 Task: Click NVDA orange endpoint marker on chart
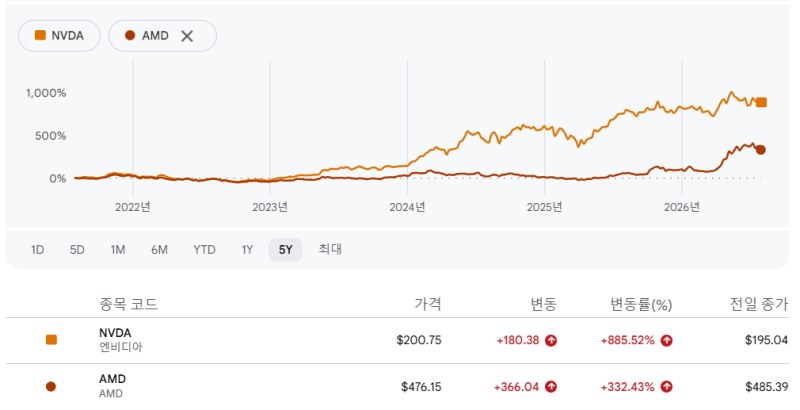(761, 102)
